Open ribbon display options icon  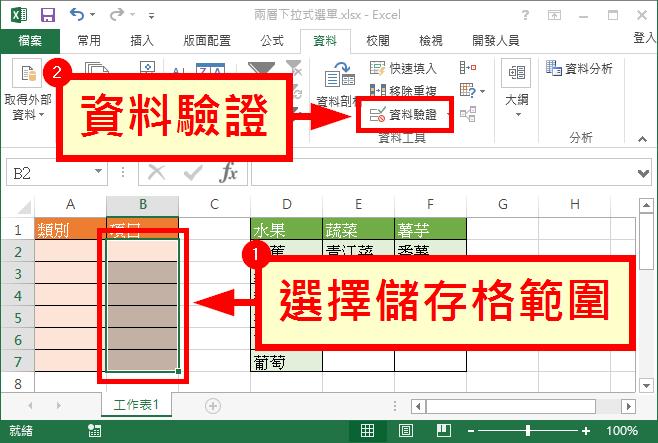click(x=554, y=16)
